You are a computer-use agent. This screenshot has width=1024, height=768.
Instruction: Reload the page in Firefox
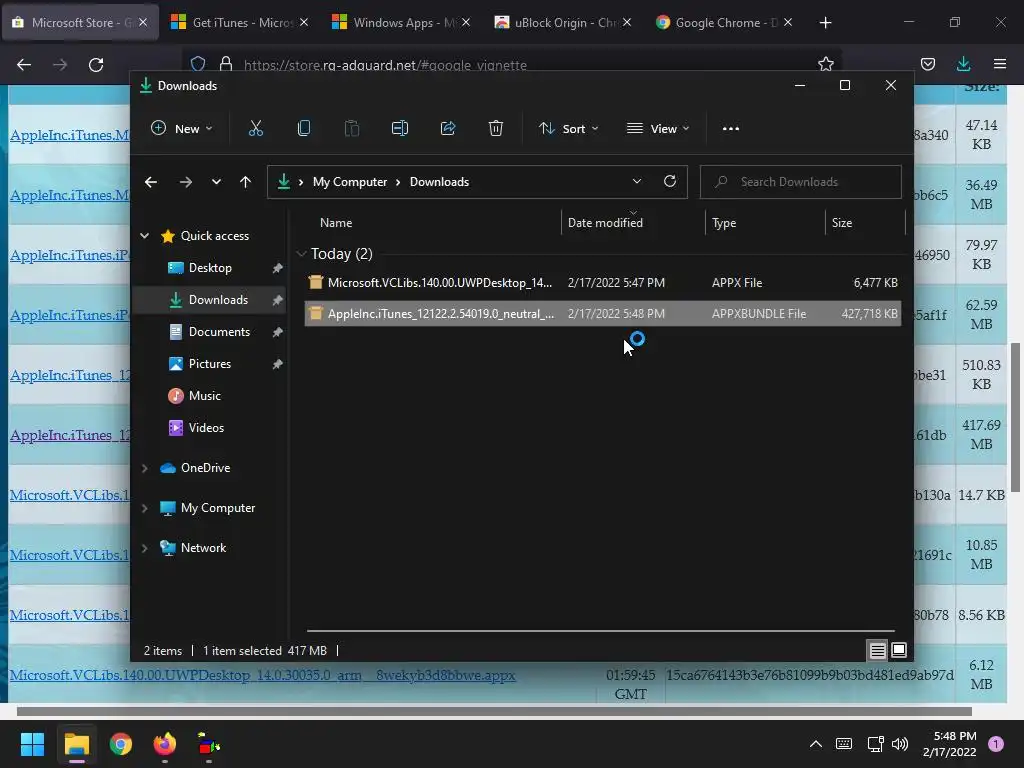96,65
